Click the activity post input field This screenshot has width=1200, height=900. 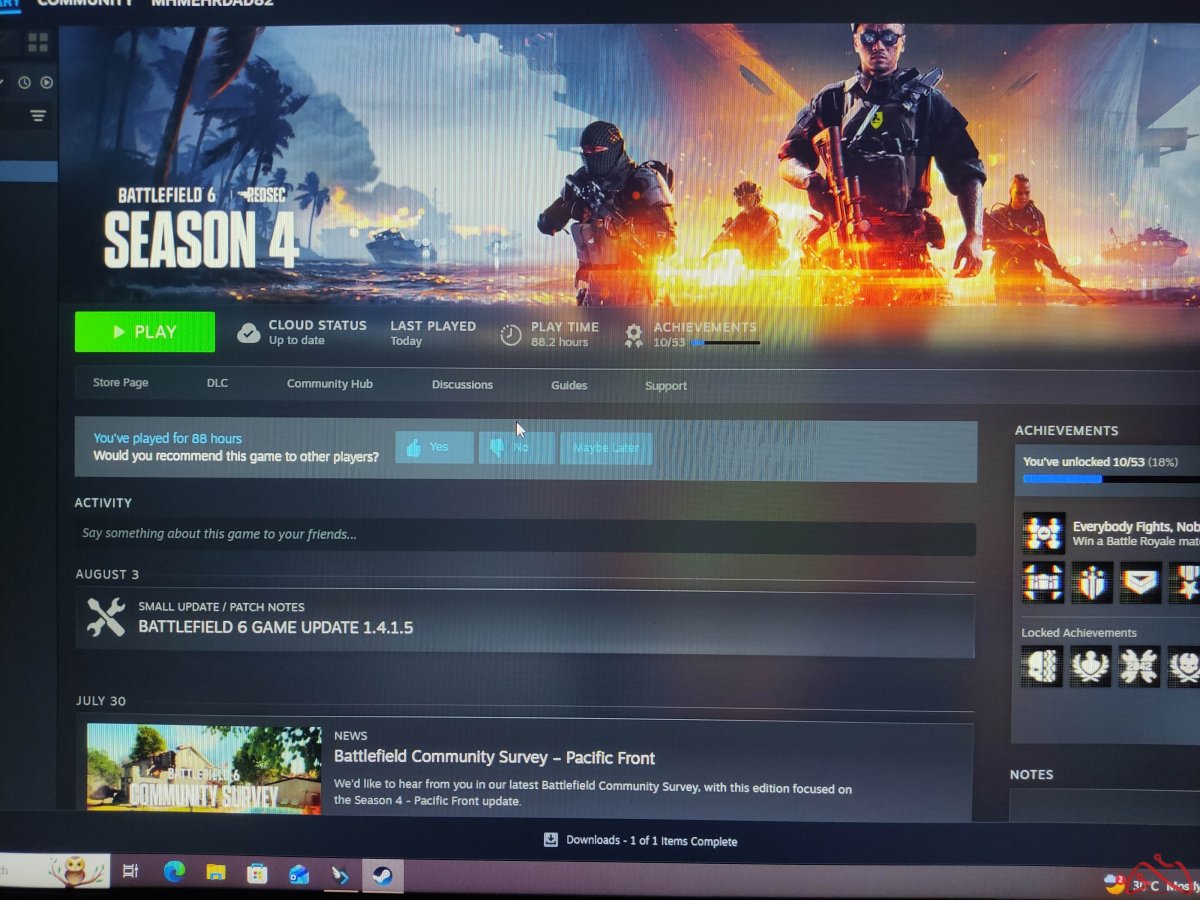click(x=525, y=535)
